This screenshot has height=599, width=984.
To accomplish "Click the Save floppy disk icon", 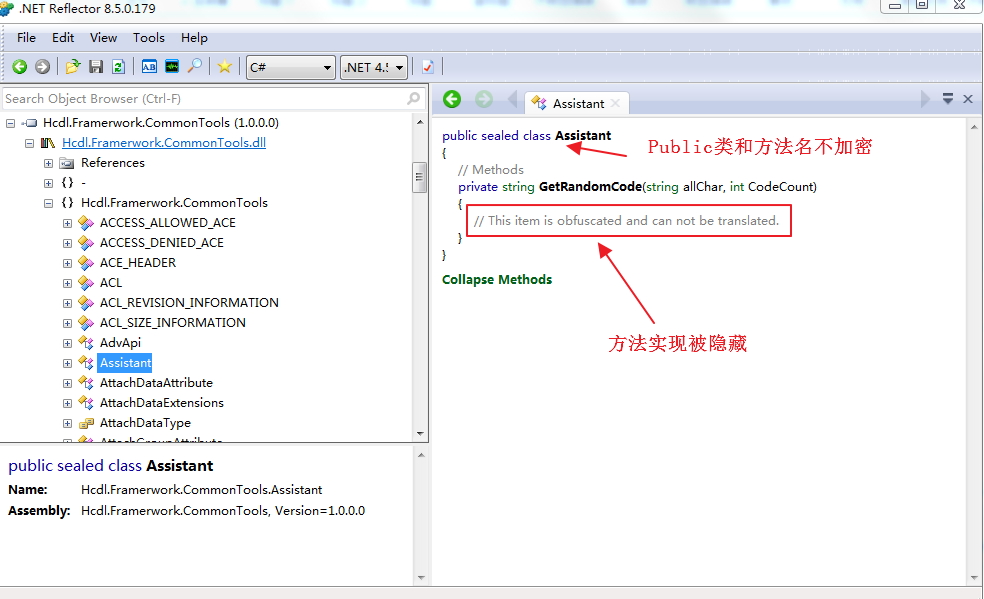I will click(x=96, y=66).
